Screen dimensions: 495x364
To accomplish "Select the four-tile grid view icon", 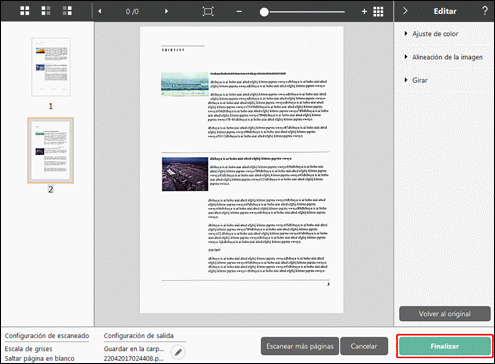I will (x=25, y=11).
